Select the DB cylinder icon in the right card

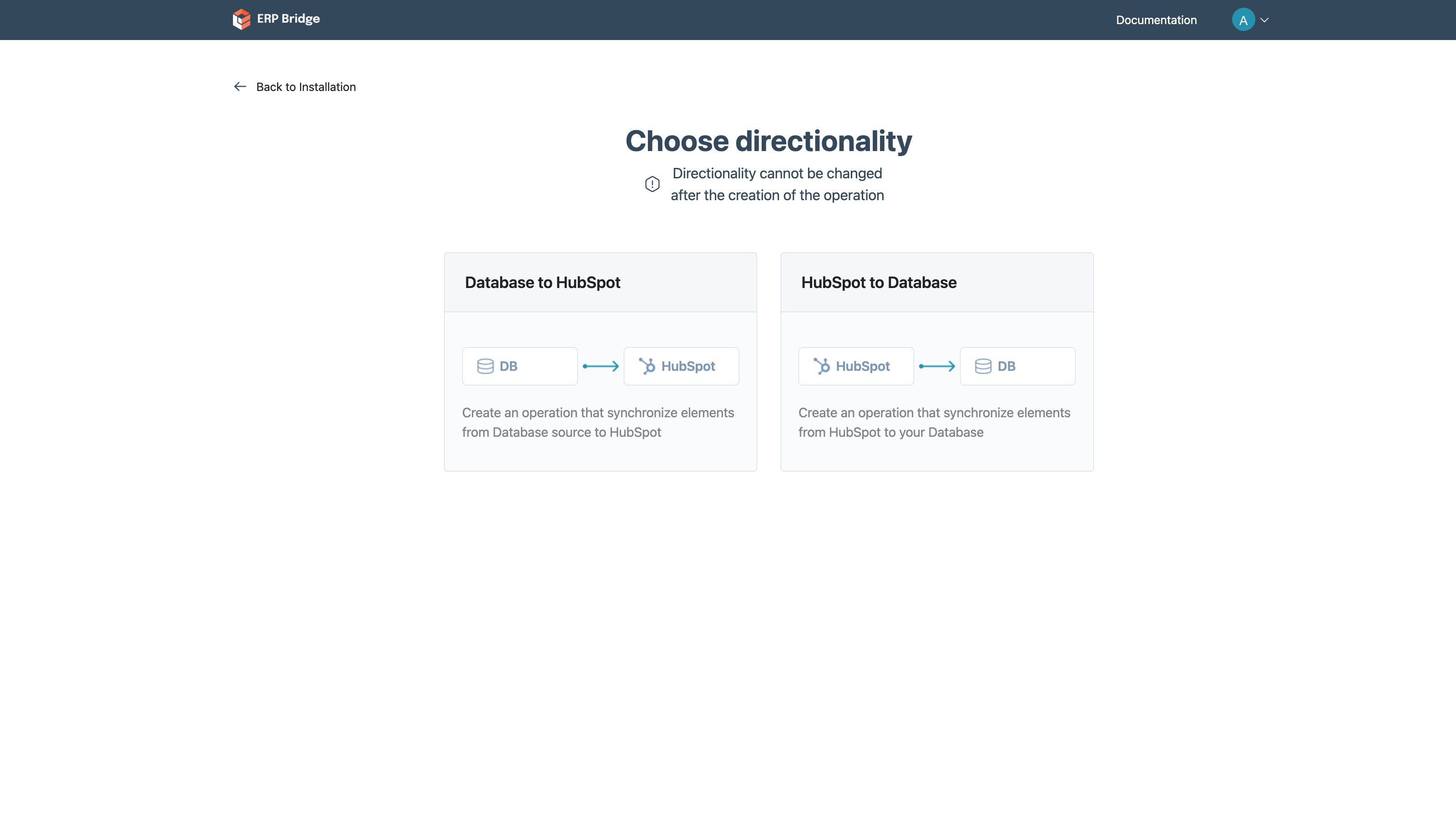982,366
